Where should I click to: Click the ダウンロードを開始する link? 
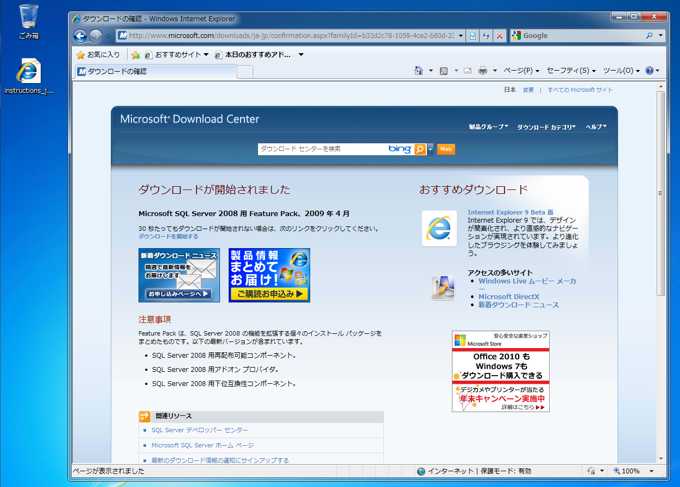tap(168, 236)
